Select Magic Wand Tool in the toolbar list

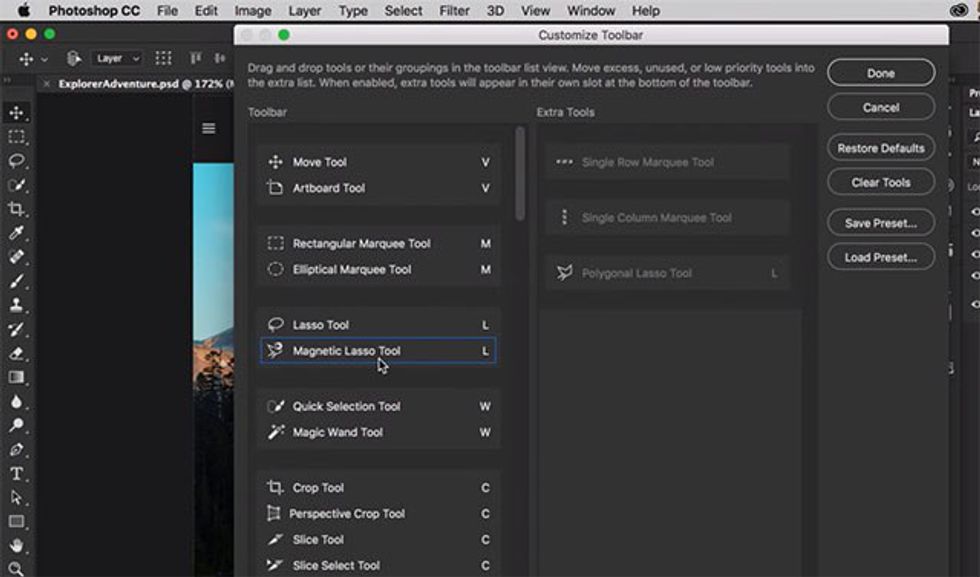tap(337, 432)
